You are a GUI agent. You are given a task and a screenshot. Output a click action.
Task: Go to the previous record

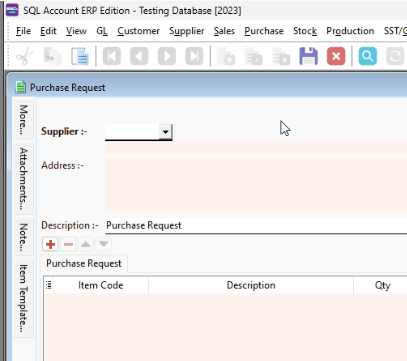click(x=139, y=56)
